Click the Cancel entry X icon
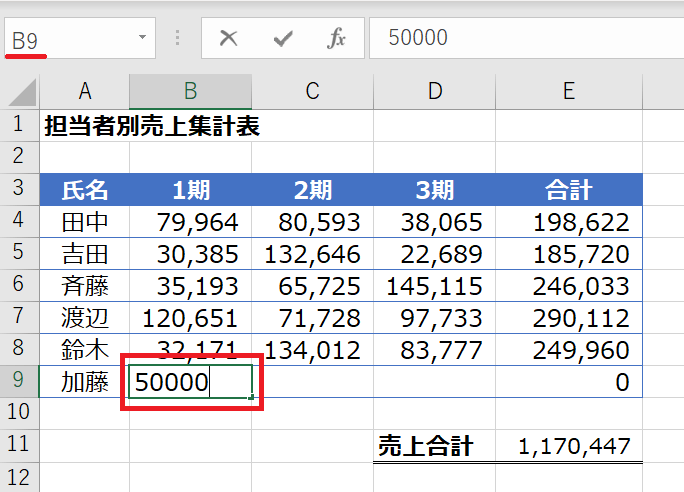684x492 pixels. coord(229,39)
